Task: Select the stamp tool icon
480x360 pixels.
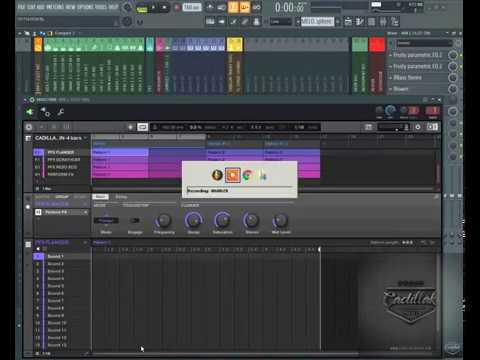Action: click(256, 22)
